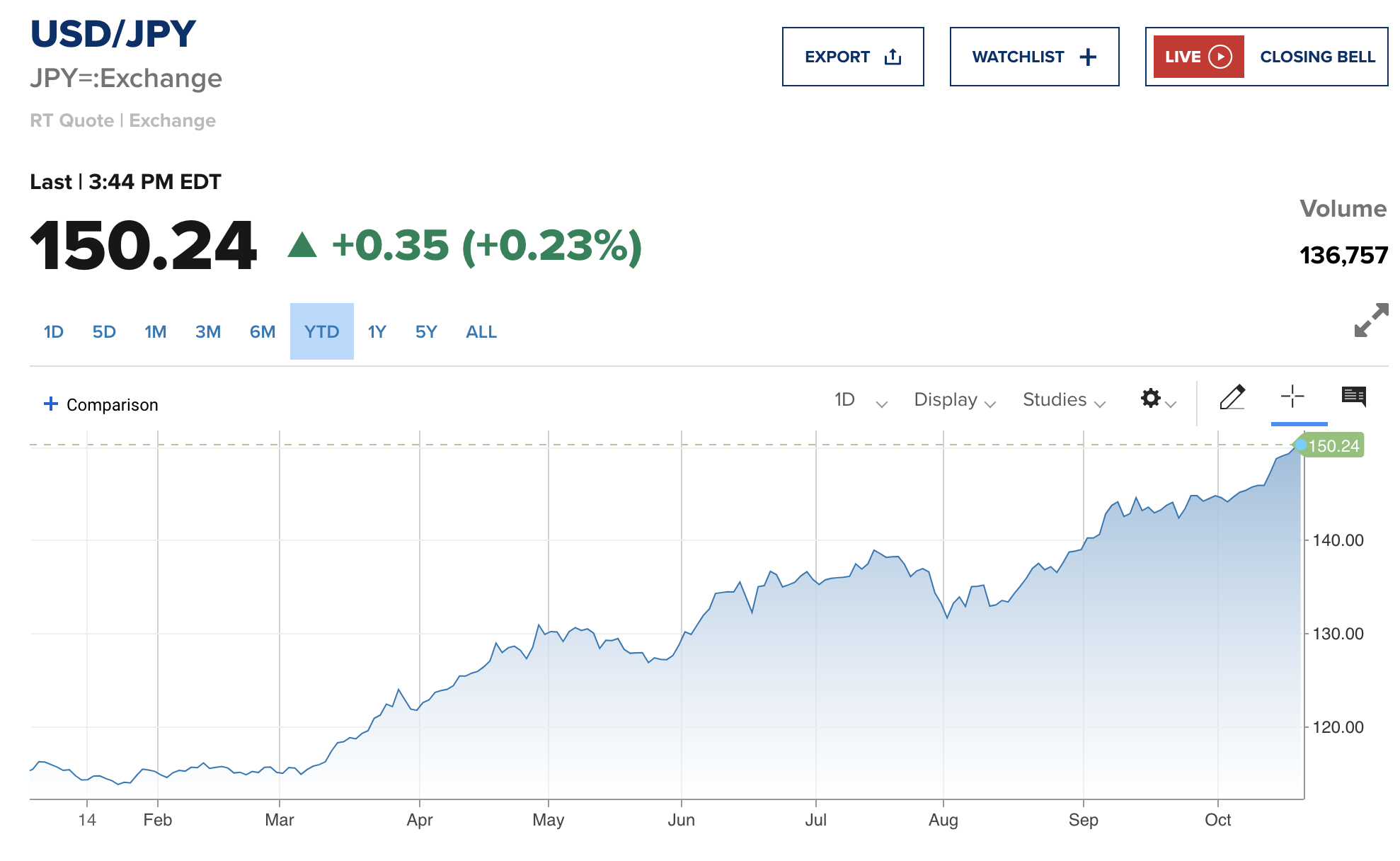Open chart settings gear icon
Screen dimensions: 1400x861
[x=1152, y=399]
